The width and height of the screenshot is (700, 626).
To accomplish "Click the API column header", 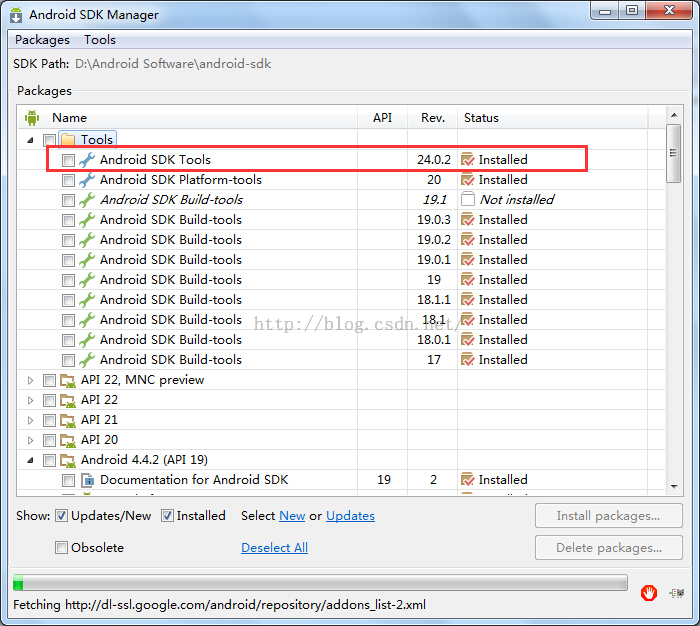I will pos(383,118).
